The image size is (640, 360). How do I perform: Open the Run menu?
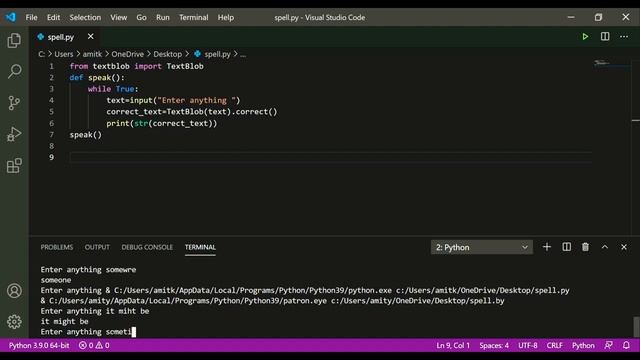click(x=162, y=18)
